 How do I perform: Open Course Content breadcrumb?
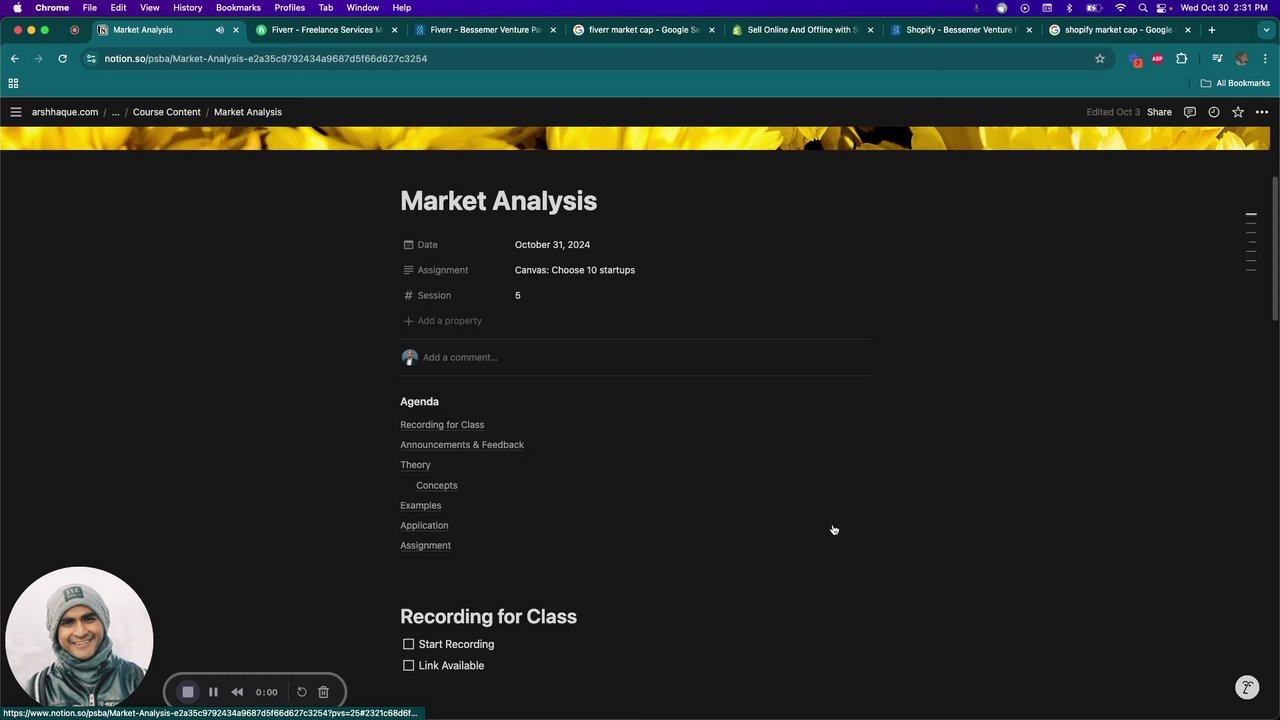[x=166, y=112]
